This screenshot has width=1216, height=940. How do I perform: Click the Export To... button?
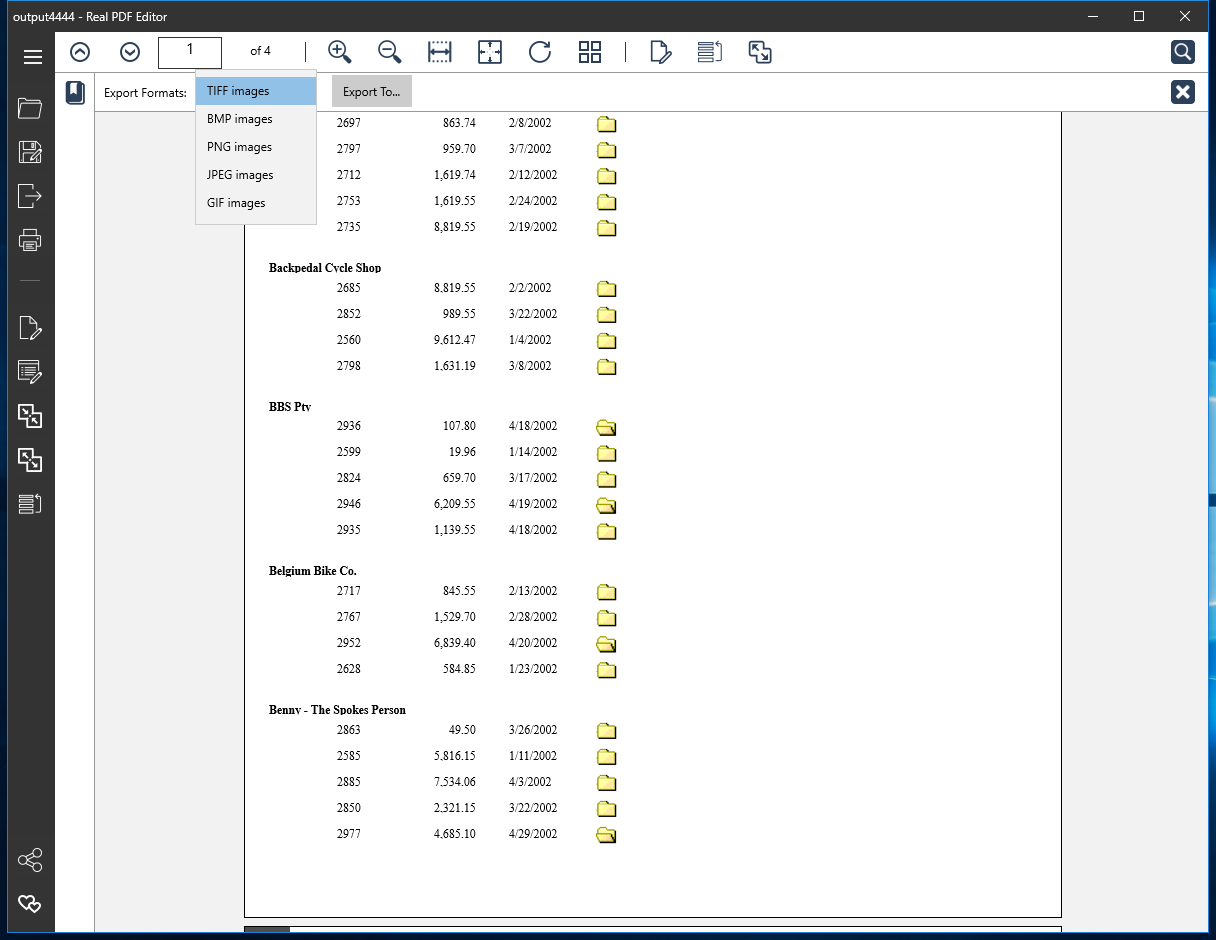372,92
